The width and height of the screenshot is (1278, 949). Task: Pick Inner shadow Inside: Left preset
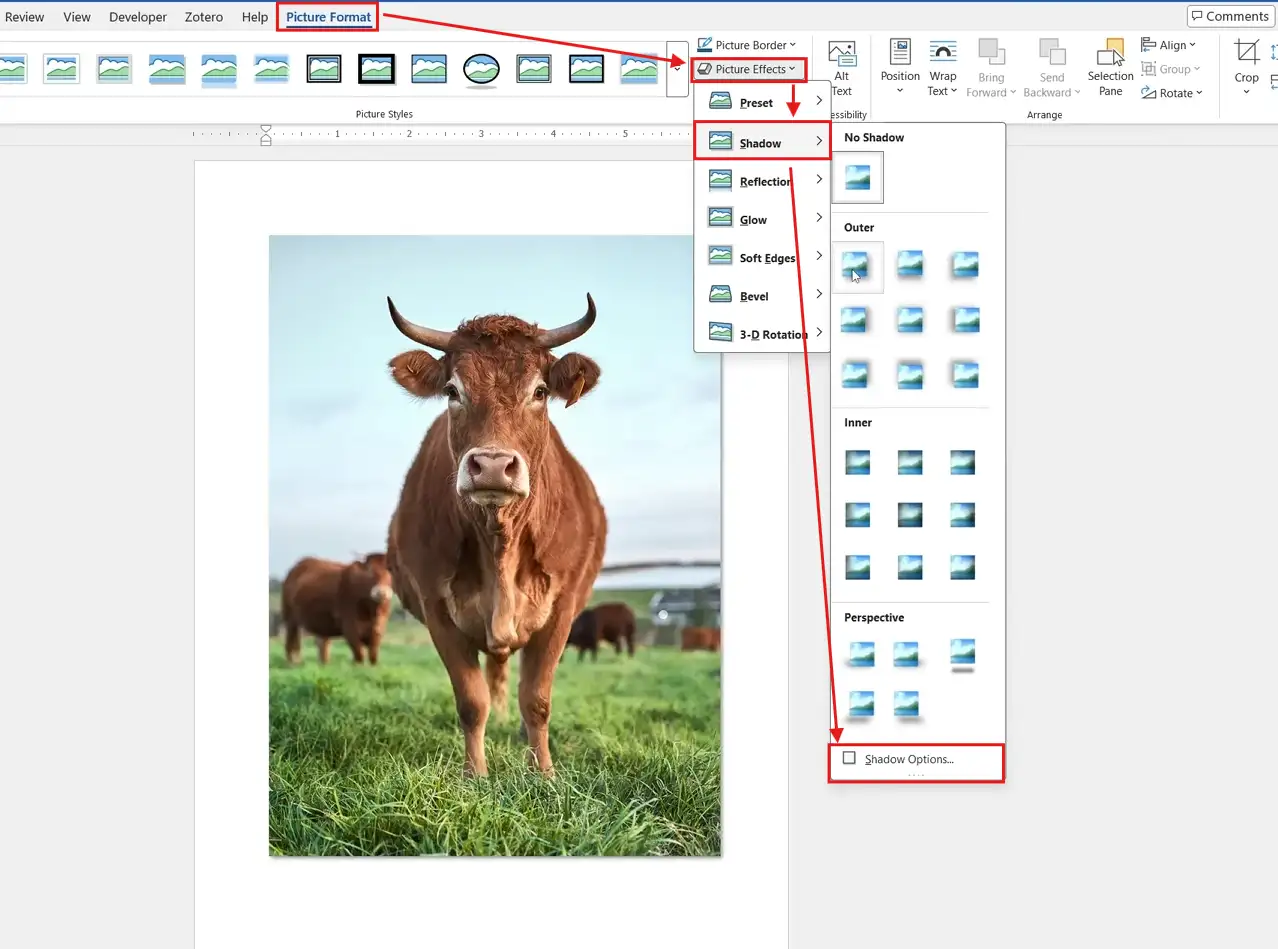coord(857,515)
